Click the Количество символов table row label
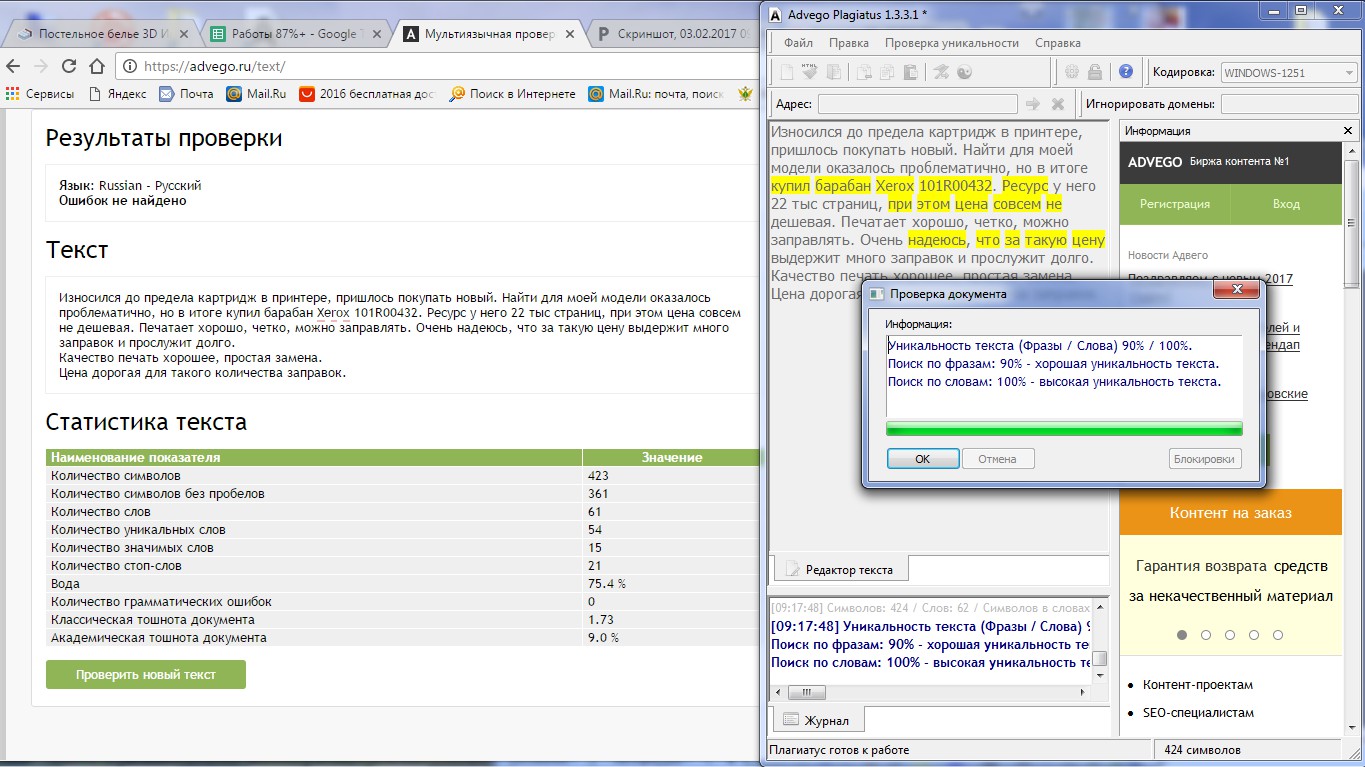Screen dimensions: 1365x767 116,475
